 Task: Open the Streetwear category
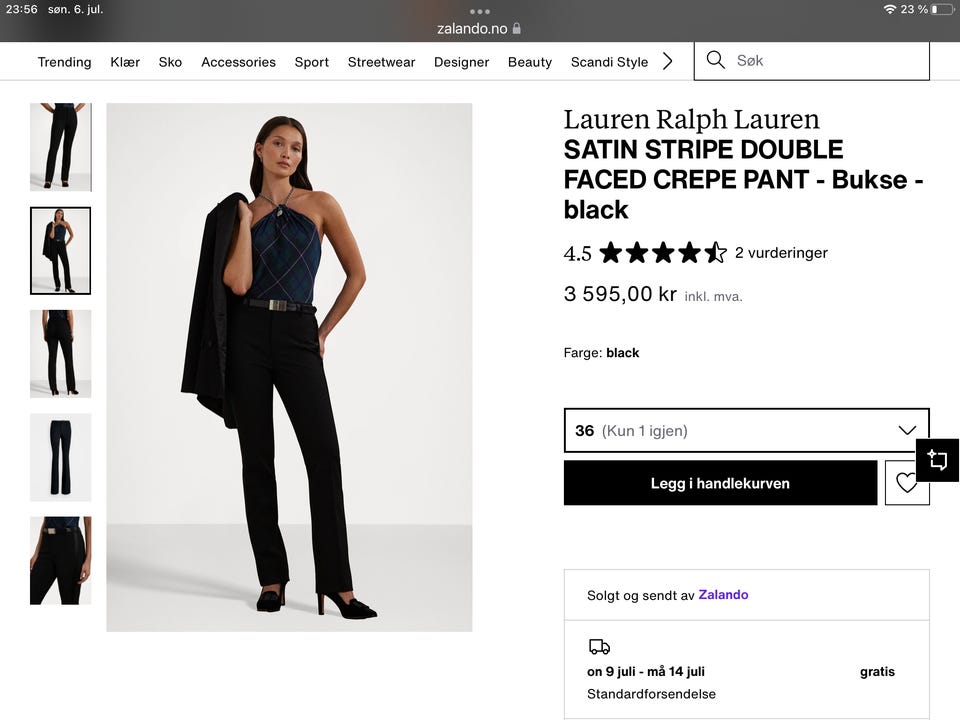[381, 62]
